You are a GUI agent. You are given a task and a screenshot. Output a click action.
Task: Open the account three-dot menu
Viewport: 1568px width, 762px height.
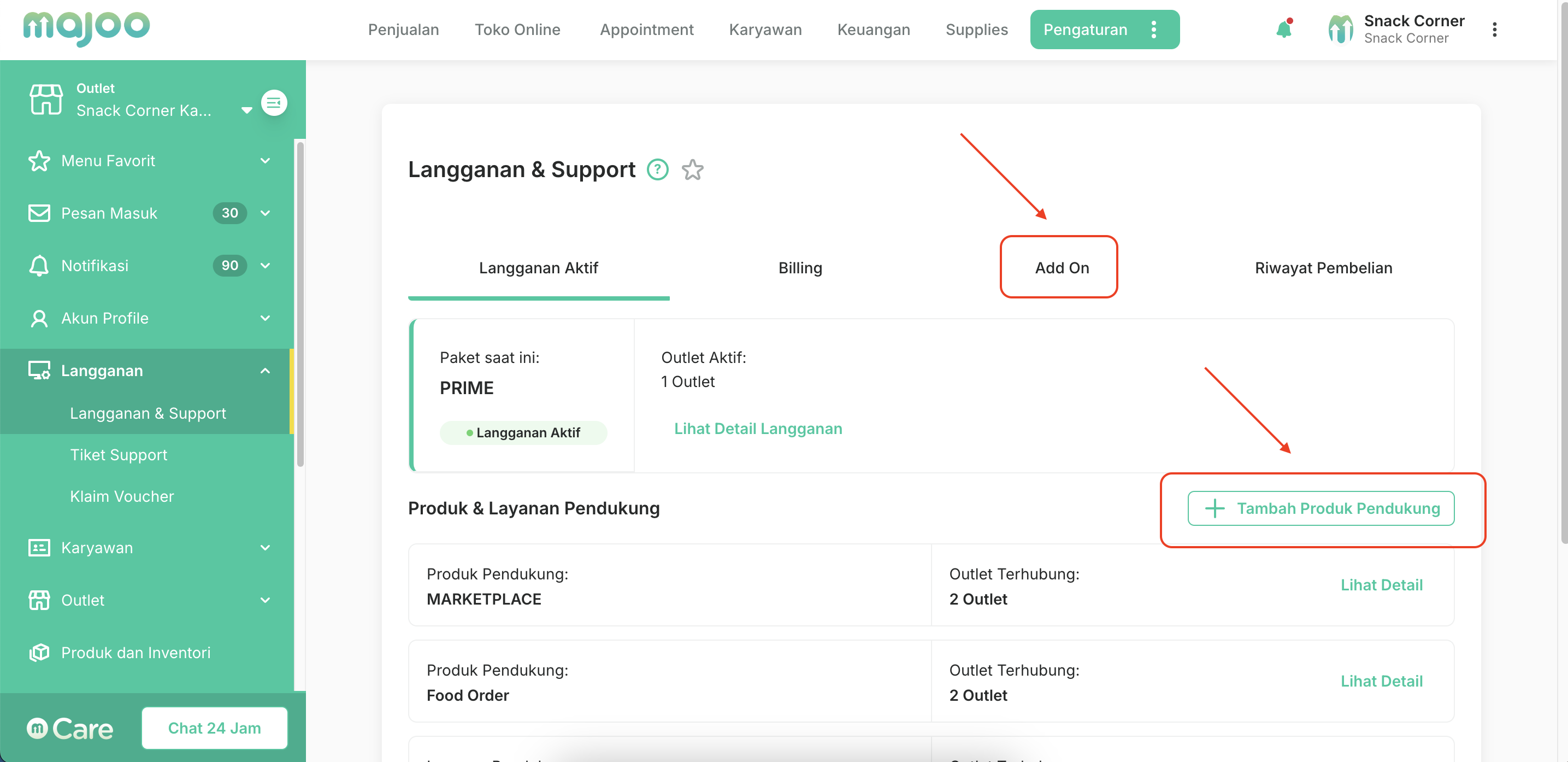coord(1494,29)
